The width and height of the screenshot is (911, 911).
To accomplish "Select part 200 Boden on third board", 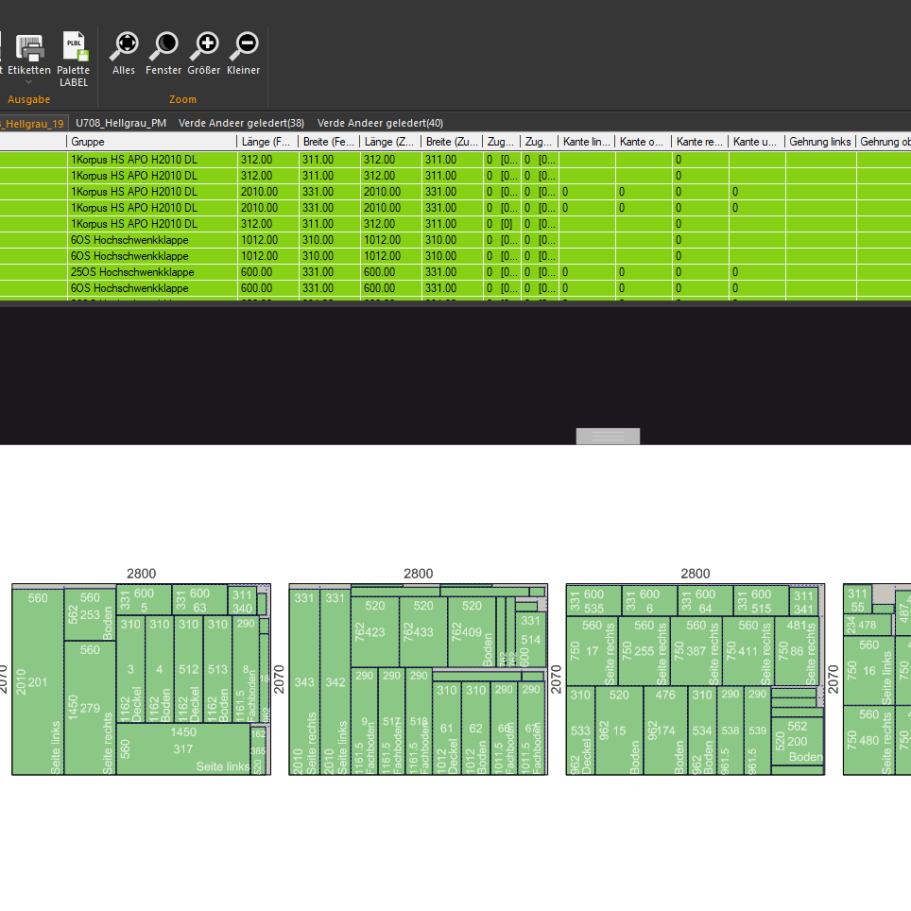I will point(797,742).
